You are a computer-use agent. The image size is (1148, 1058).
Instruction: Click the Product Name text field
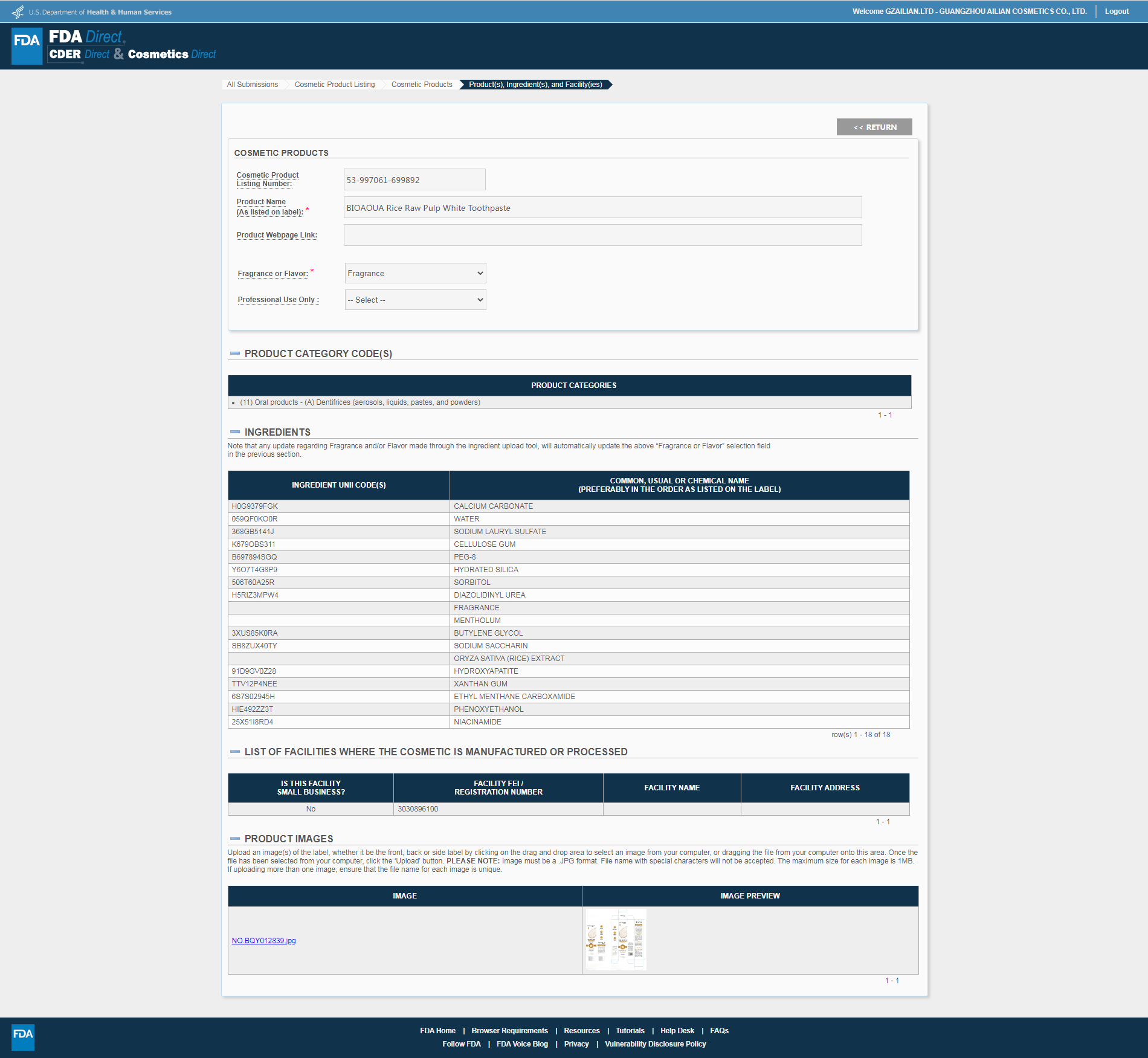(x=602, y=207)
